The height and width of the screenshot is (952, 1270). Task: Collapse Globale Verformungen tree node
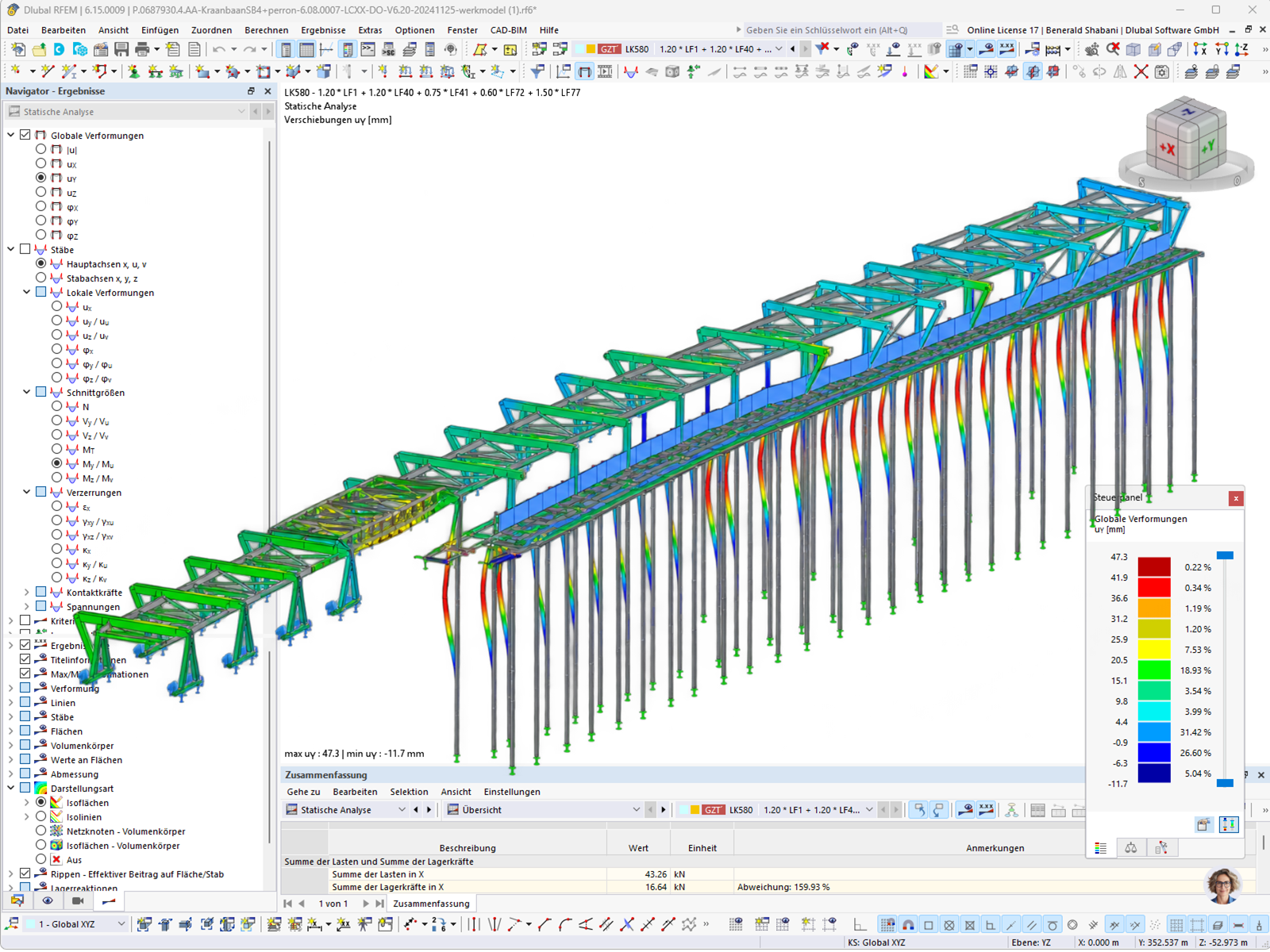point(11,135)
